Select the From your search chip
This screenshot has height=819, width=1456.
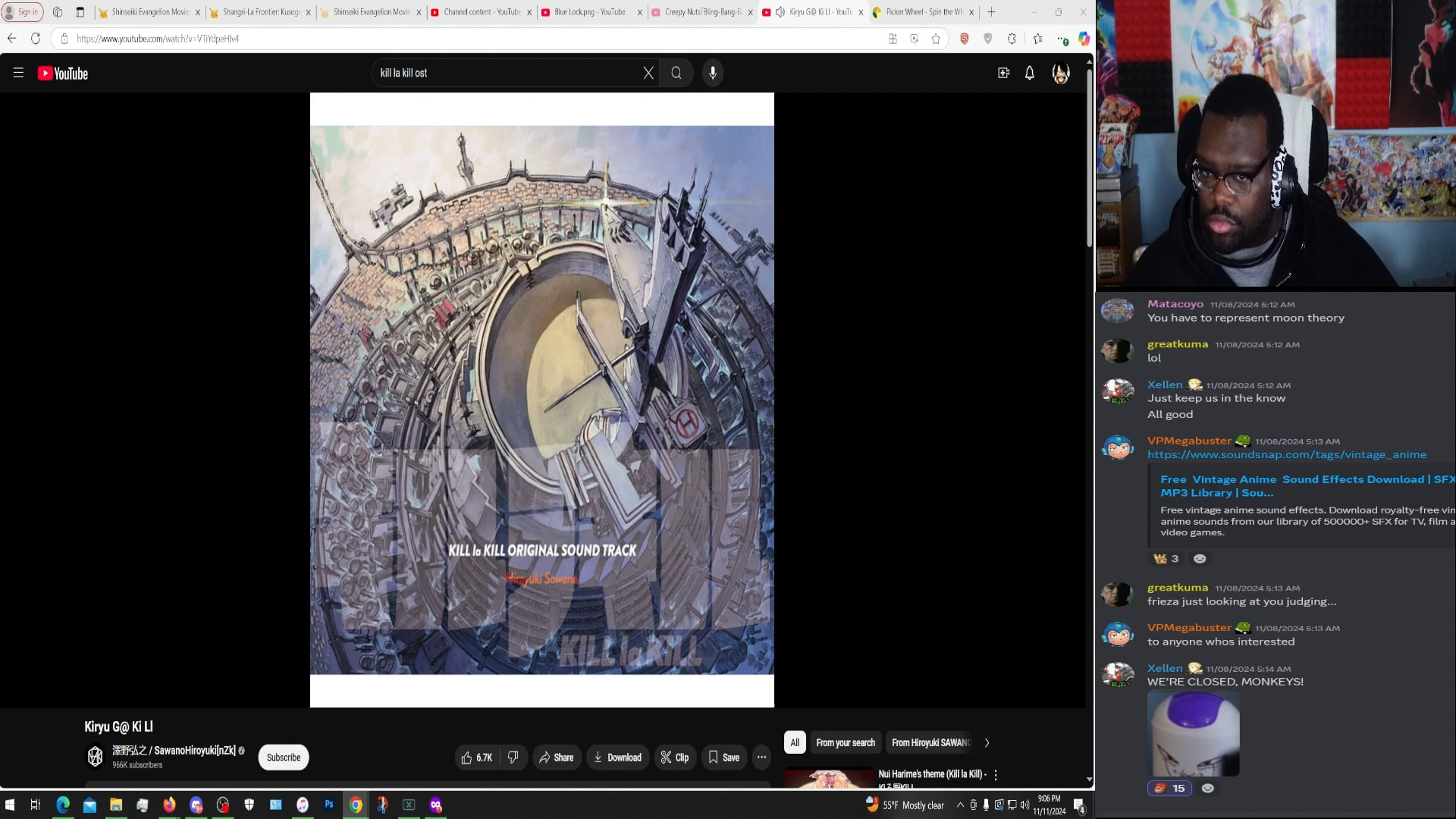(846, 743)
